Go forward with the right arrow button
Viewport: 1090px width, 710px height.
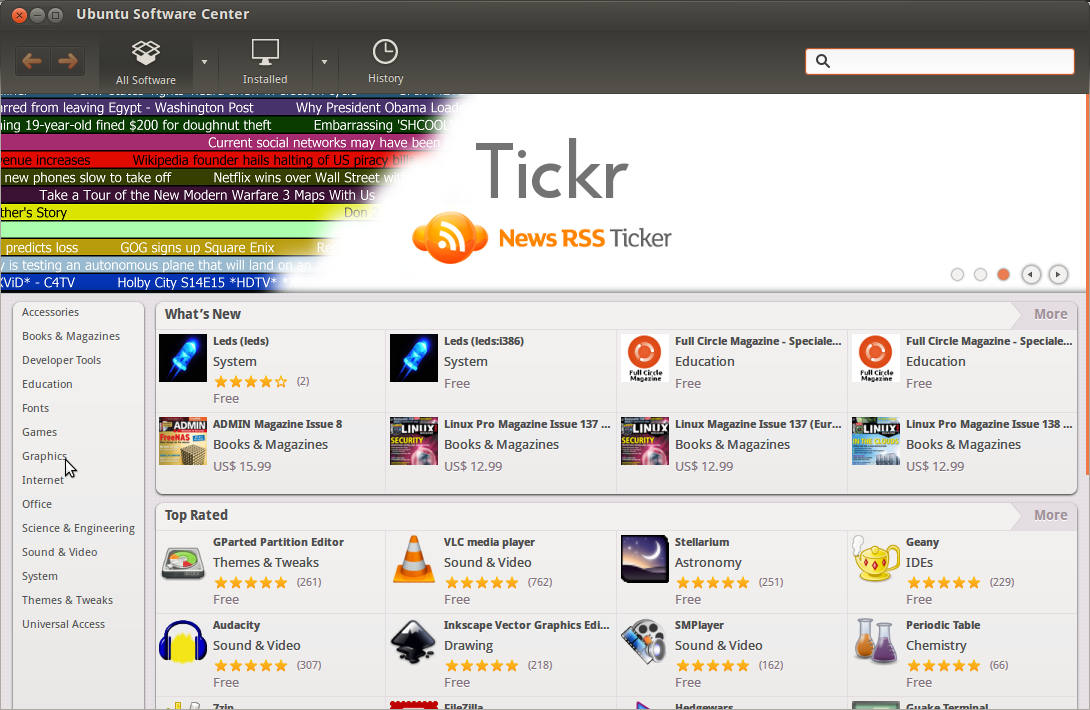(x=67, y=61)
